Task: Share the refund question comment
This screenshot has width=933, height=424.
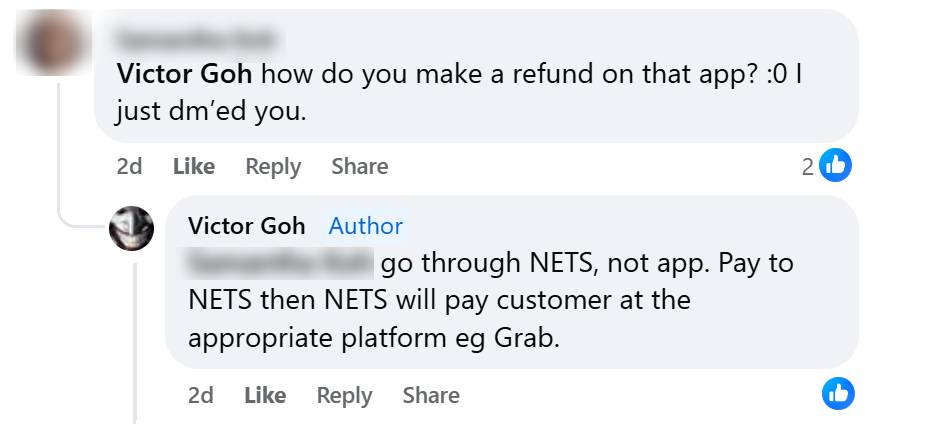Action: (359, 167)
